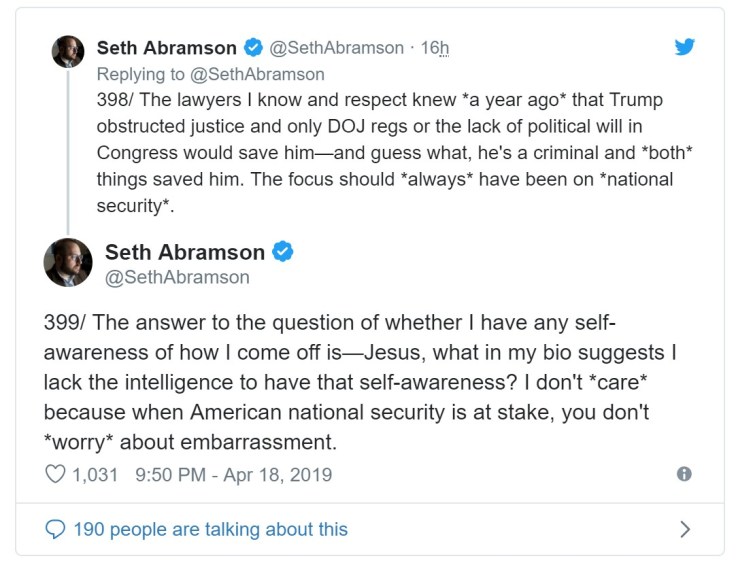Click the small "Seth Abramson" name above 398/
This screenshot has height=567, width=736.
166,48
